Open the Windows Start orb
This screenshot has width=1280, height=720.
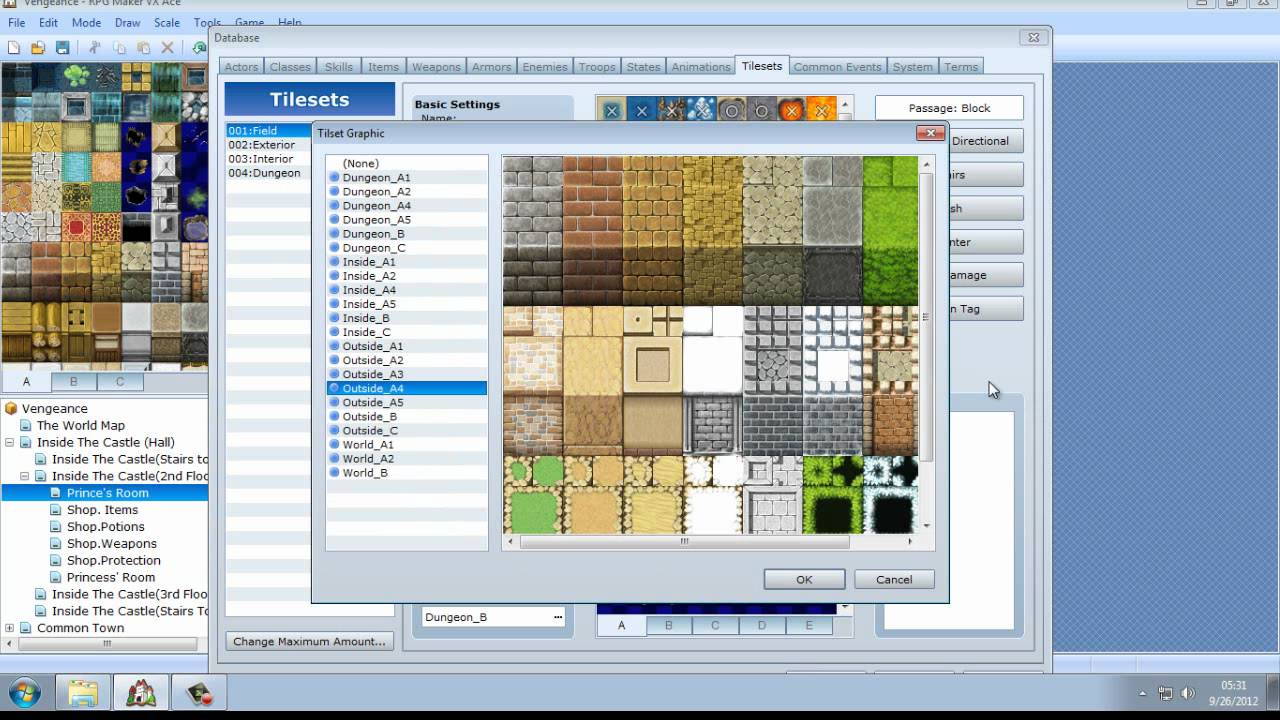pos(24,692)
